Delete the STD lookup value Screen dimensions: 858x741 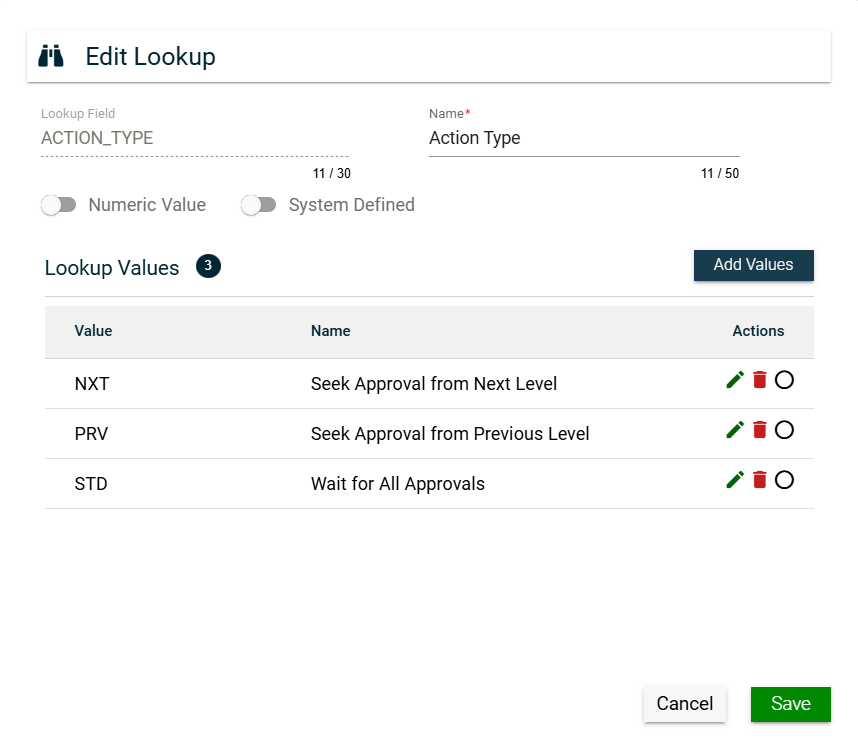pos(760,480)
